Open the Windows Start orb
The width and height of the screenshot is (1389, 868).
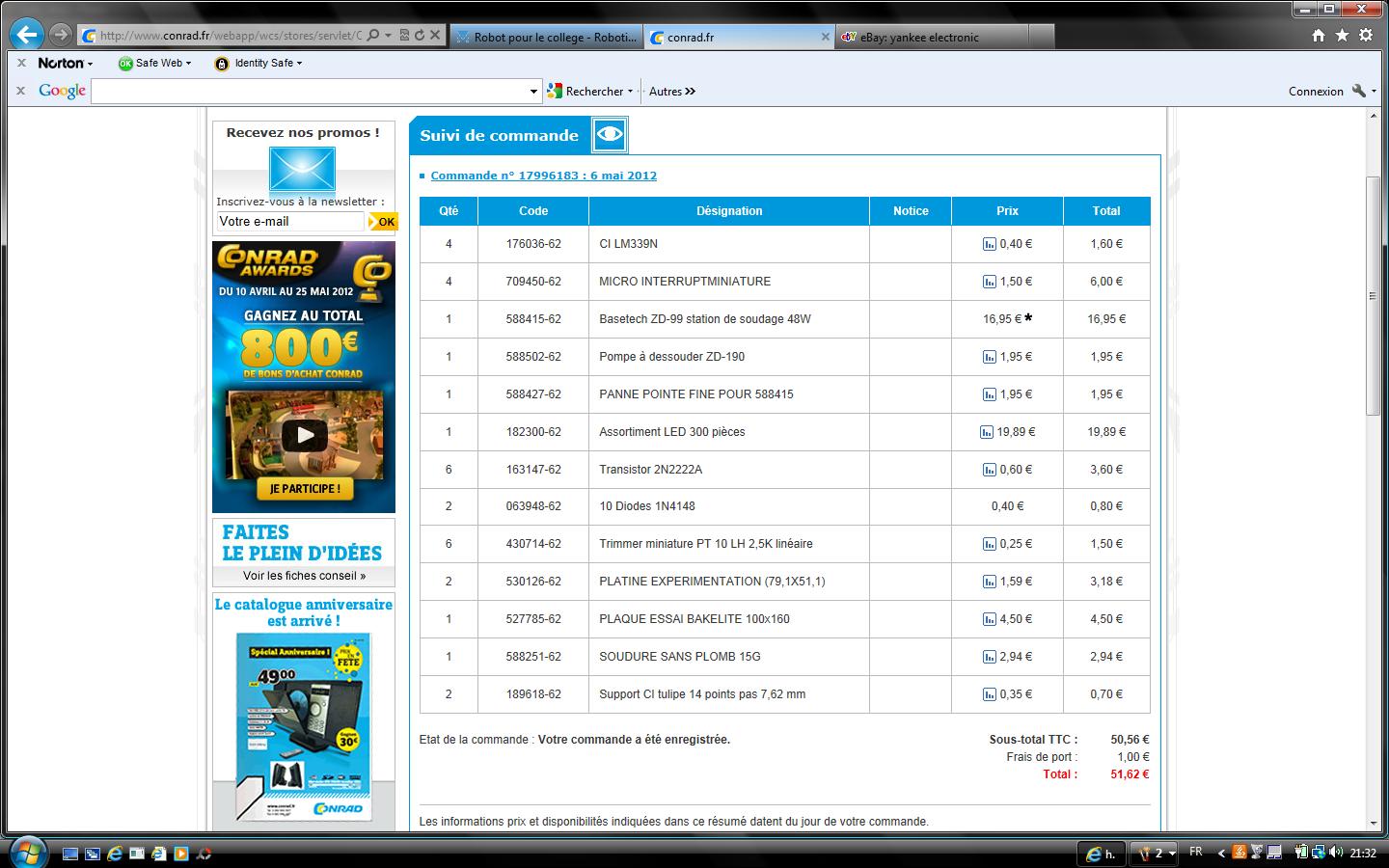26,852
